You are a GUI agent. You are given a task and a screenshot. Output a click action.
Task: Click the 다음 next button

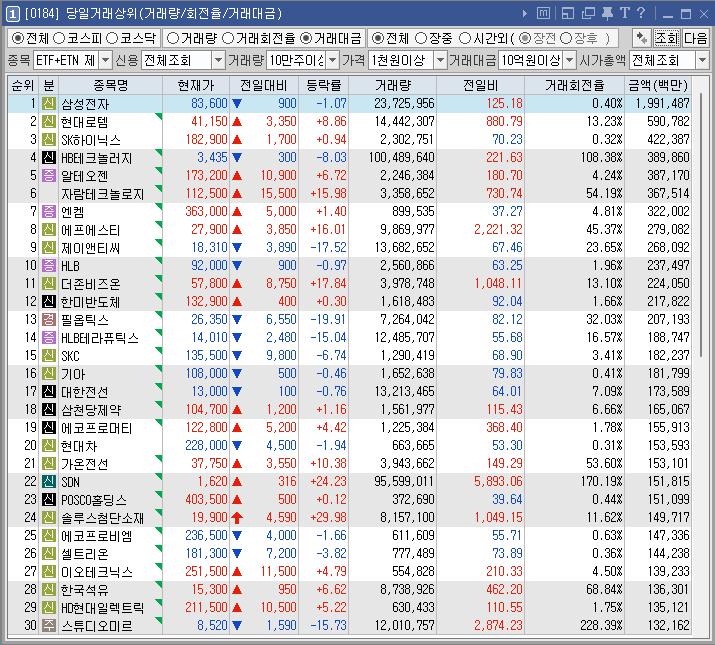pyautogui.click(x=695, y=38)
